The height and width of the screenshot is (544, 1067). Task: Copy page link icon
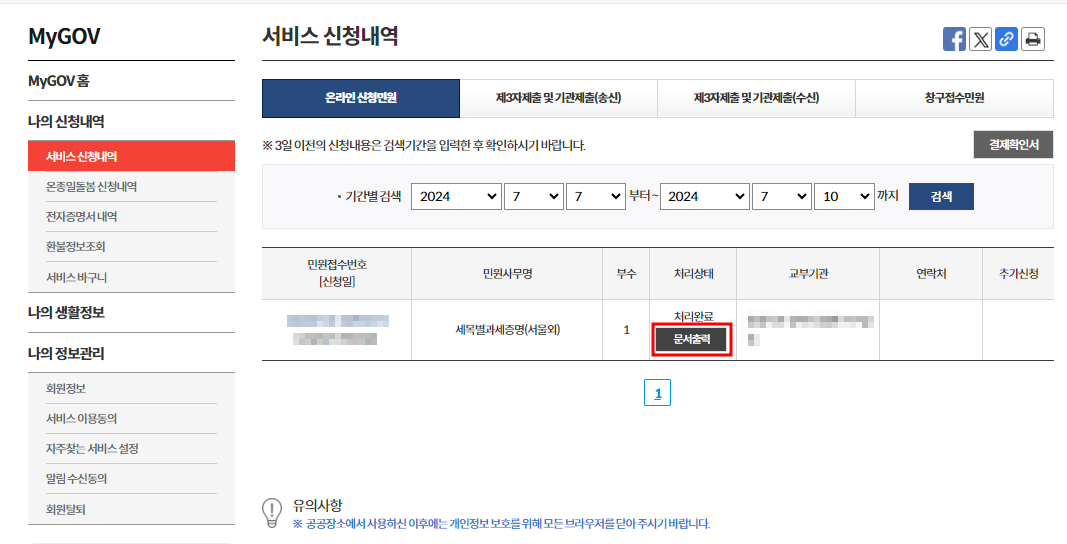tap(1006, 39)
